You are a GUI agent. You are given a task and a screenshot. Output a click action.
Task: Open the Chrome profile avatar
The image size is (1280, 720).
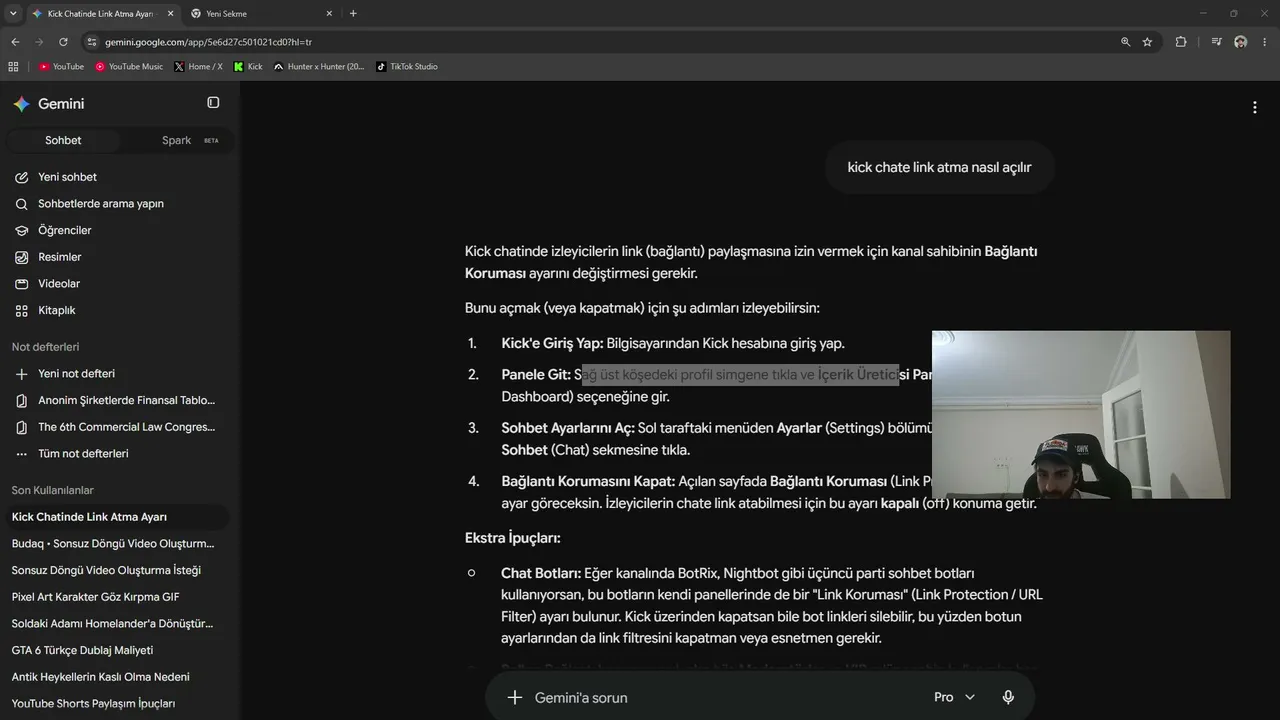pos(1240,42)
